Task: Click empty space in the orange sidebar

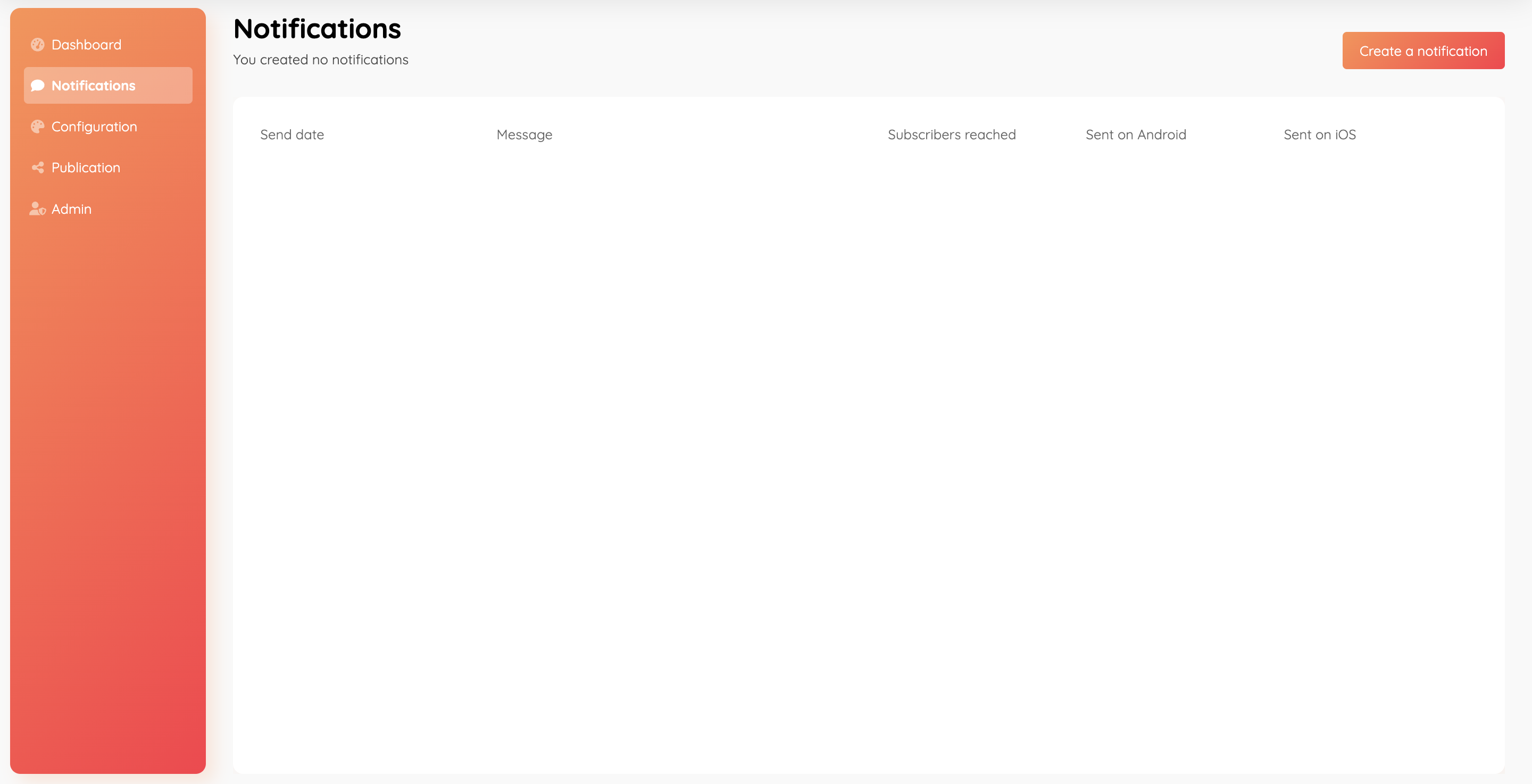Action: [x=107, y=476]
